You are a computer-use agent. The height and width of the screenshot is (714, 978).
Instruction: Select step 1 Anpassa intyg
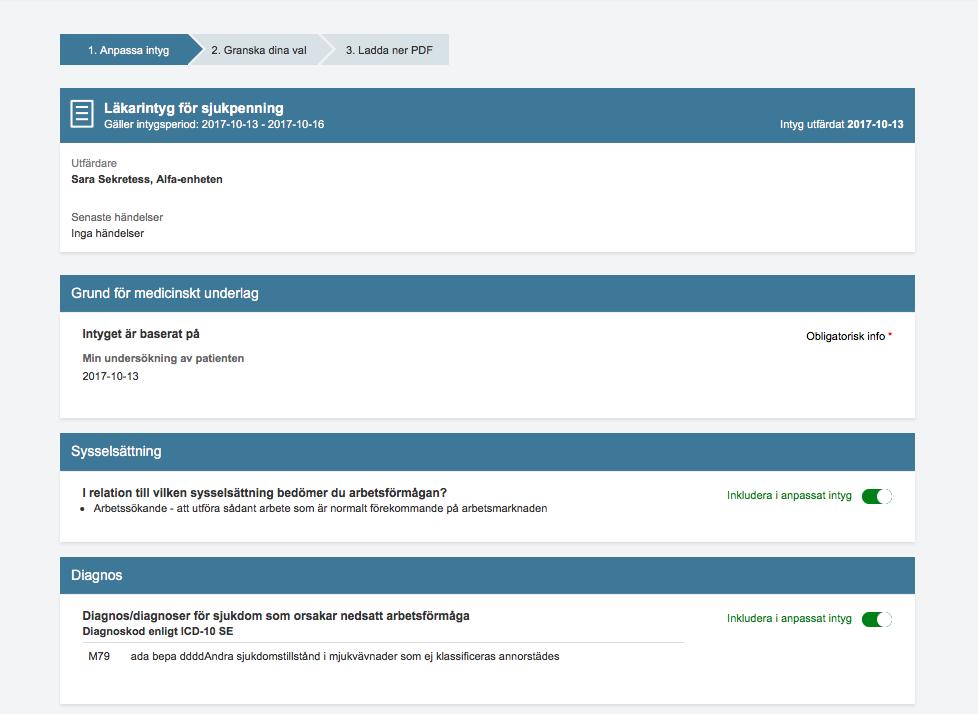[x=128, y=50]
